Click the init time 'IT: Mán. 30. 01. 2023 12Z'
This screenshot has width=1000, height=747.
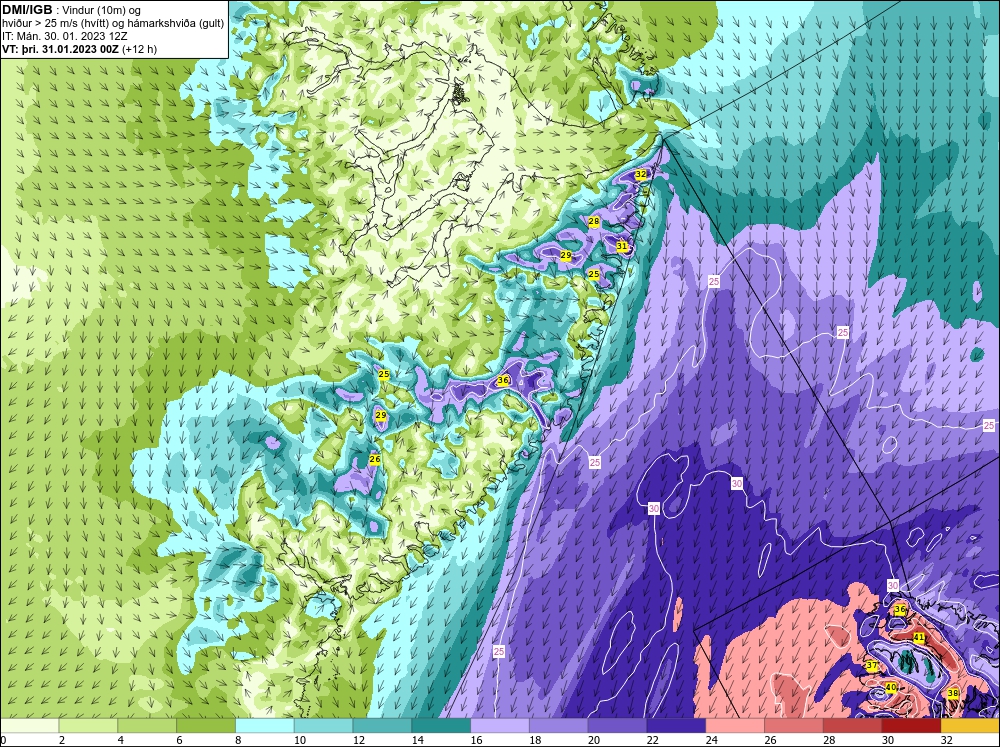pyautogui.click(x=65, y=36)
